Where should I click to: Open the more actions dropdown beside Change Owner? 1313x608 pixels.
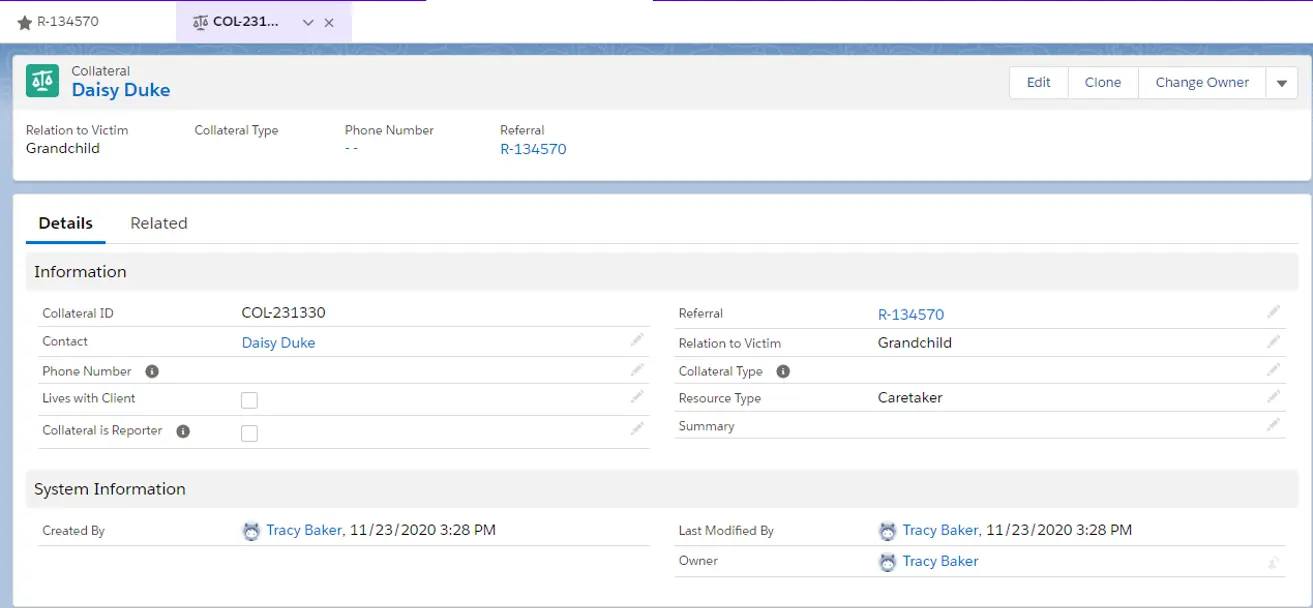click(1282, 83)
